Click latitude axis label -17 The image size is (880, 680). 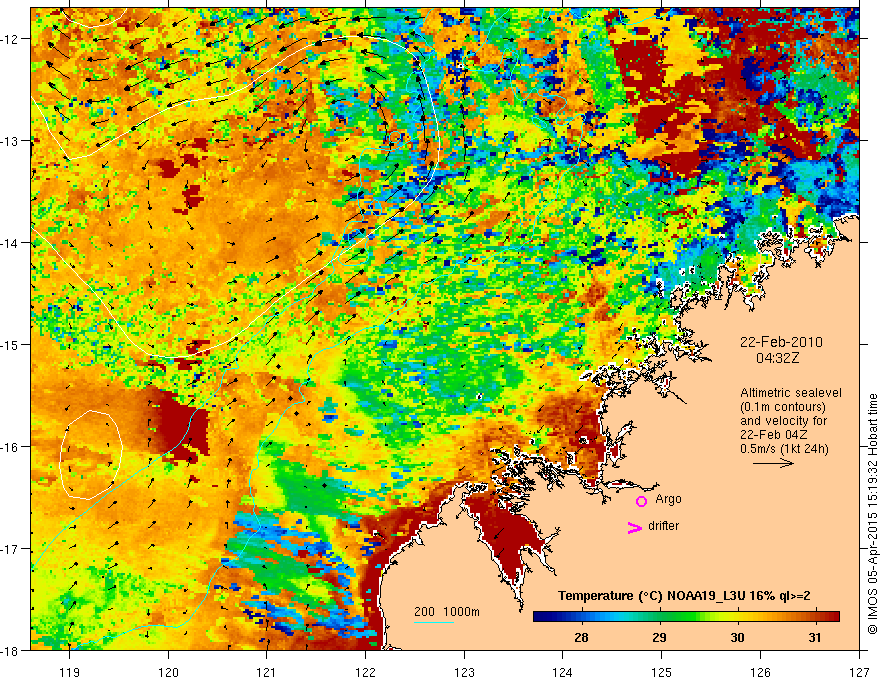pyautogui.click(x=10, y=549)
